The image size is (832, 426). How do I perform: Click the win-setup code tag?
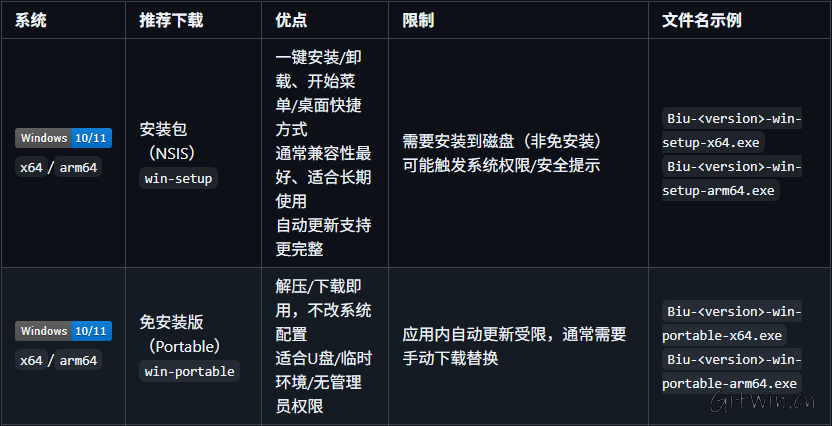(x=177, y=179)
